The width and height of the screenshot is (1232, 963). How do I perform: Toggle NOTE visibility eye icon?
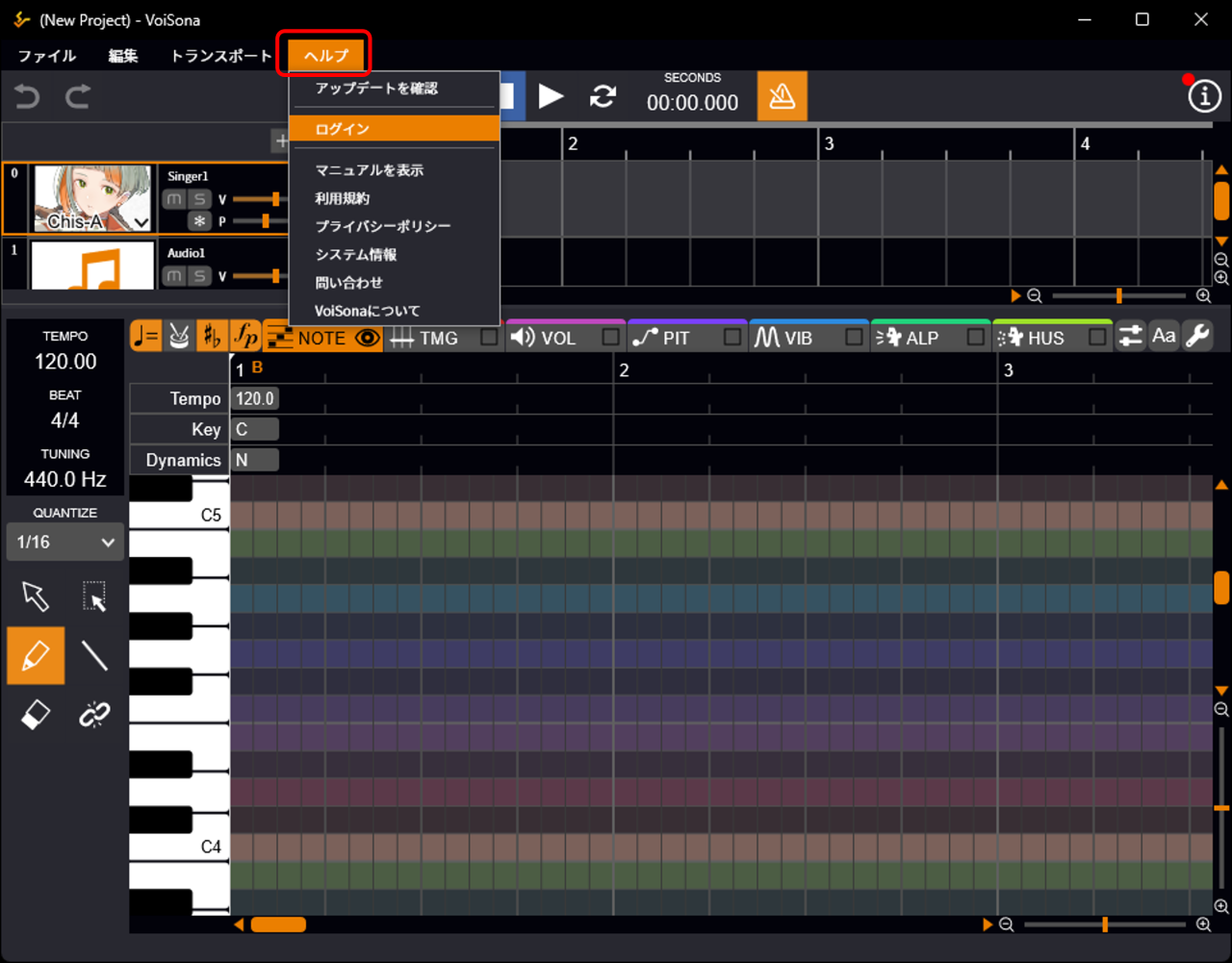pos(367,338)
